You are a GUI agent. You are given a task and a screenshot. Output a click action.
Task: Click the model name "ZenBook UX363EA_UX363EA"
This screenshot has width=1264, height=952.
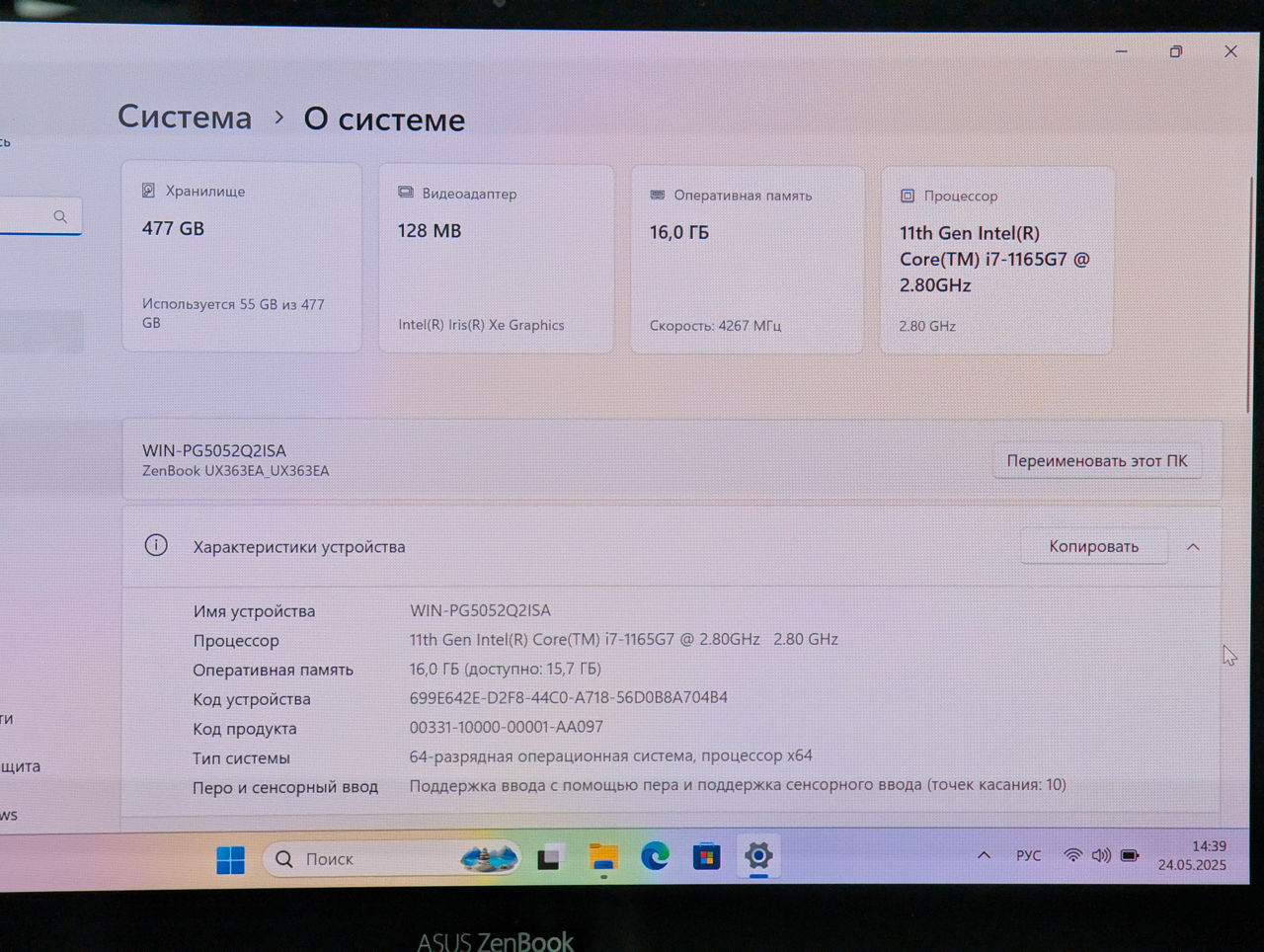(236, 471)
